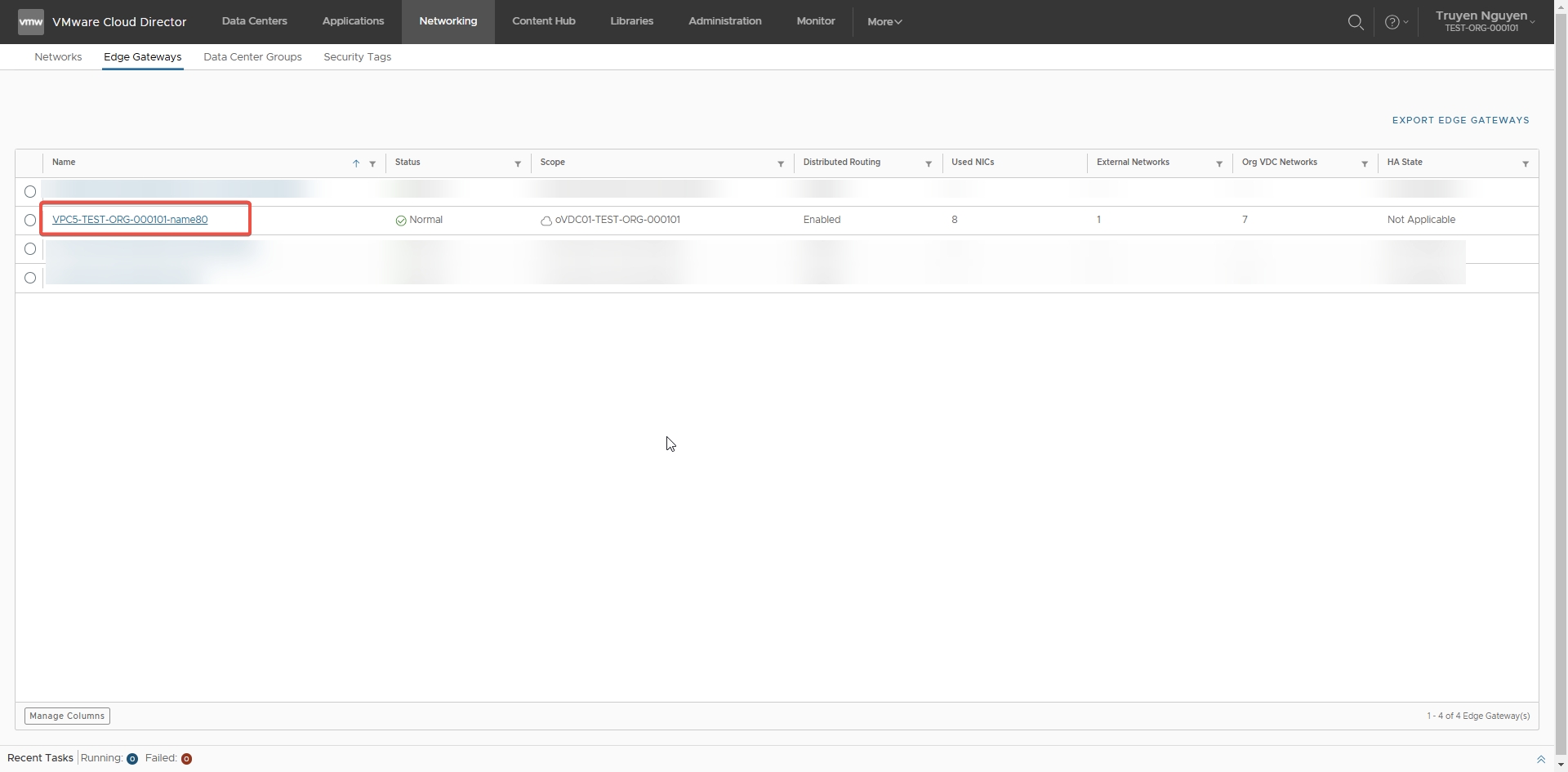Screen dimensions: 1568x772
Task: Open the search magnifier icon
Action: pyautogui.click(x=1356, y=22)
